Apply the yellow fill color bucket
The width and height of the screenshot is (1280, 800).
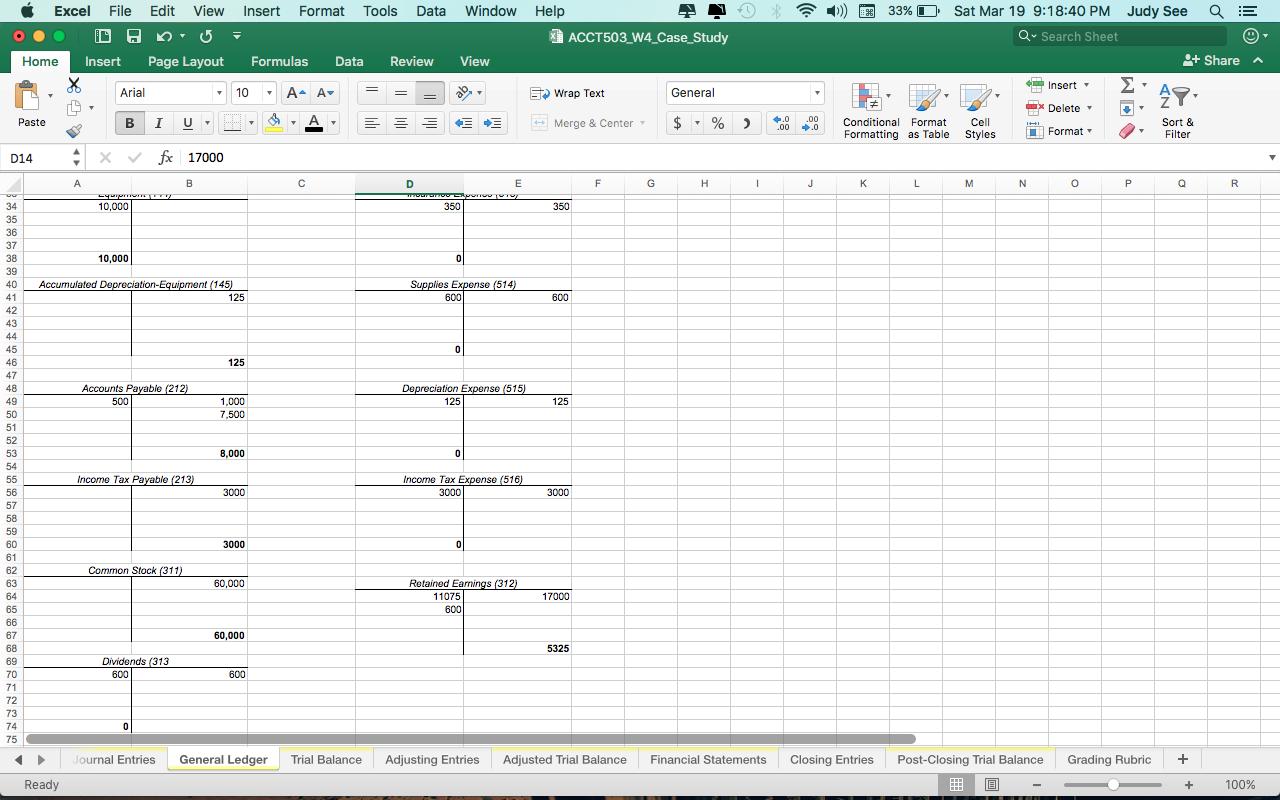click(275, 124)
